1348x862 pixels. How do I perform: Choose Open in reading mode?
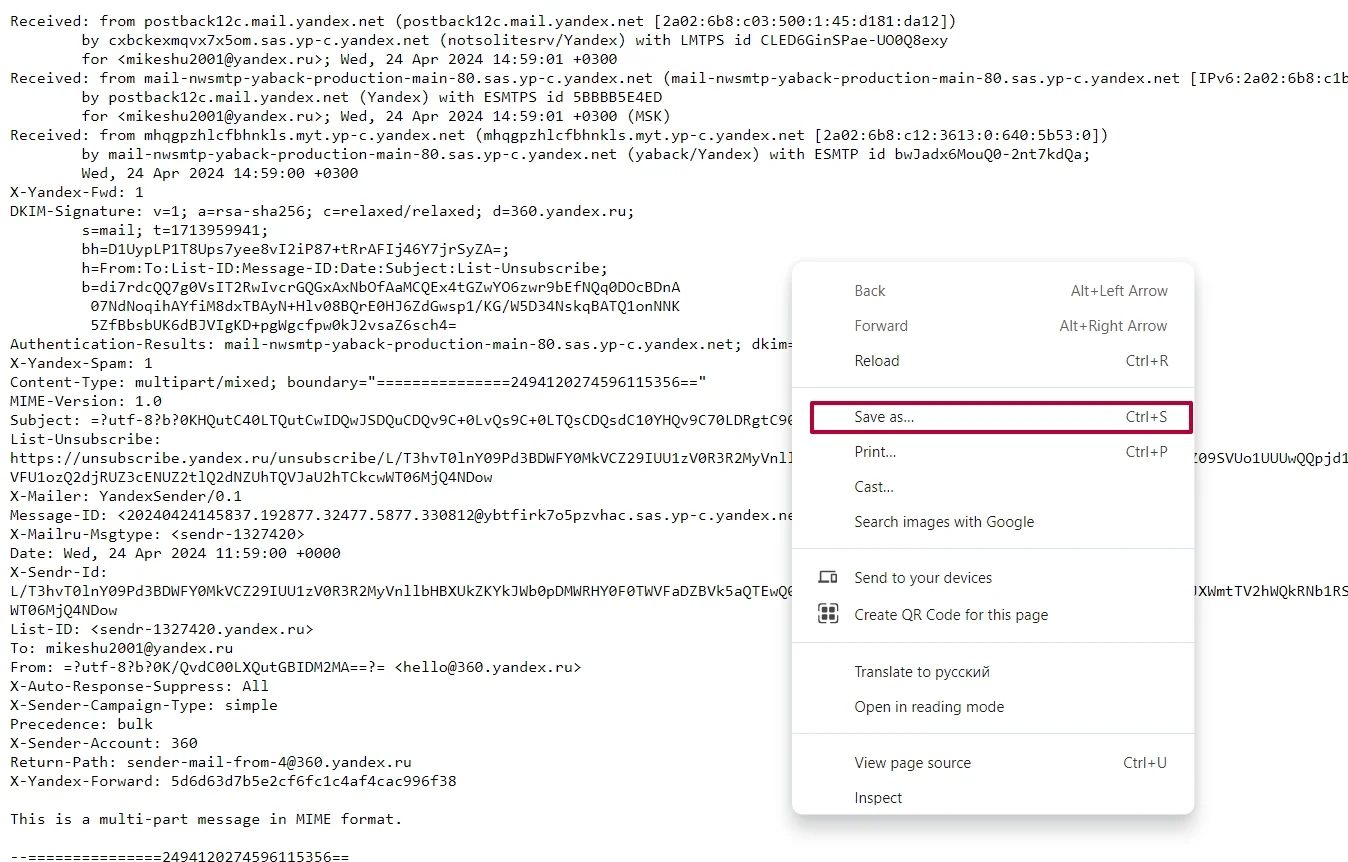click(x=993, y=707)
